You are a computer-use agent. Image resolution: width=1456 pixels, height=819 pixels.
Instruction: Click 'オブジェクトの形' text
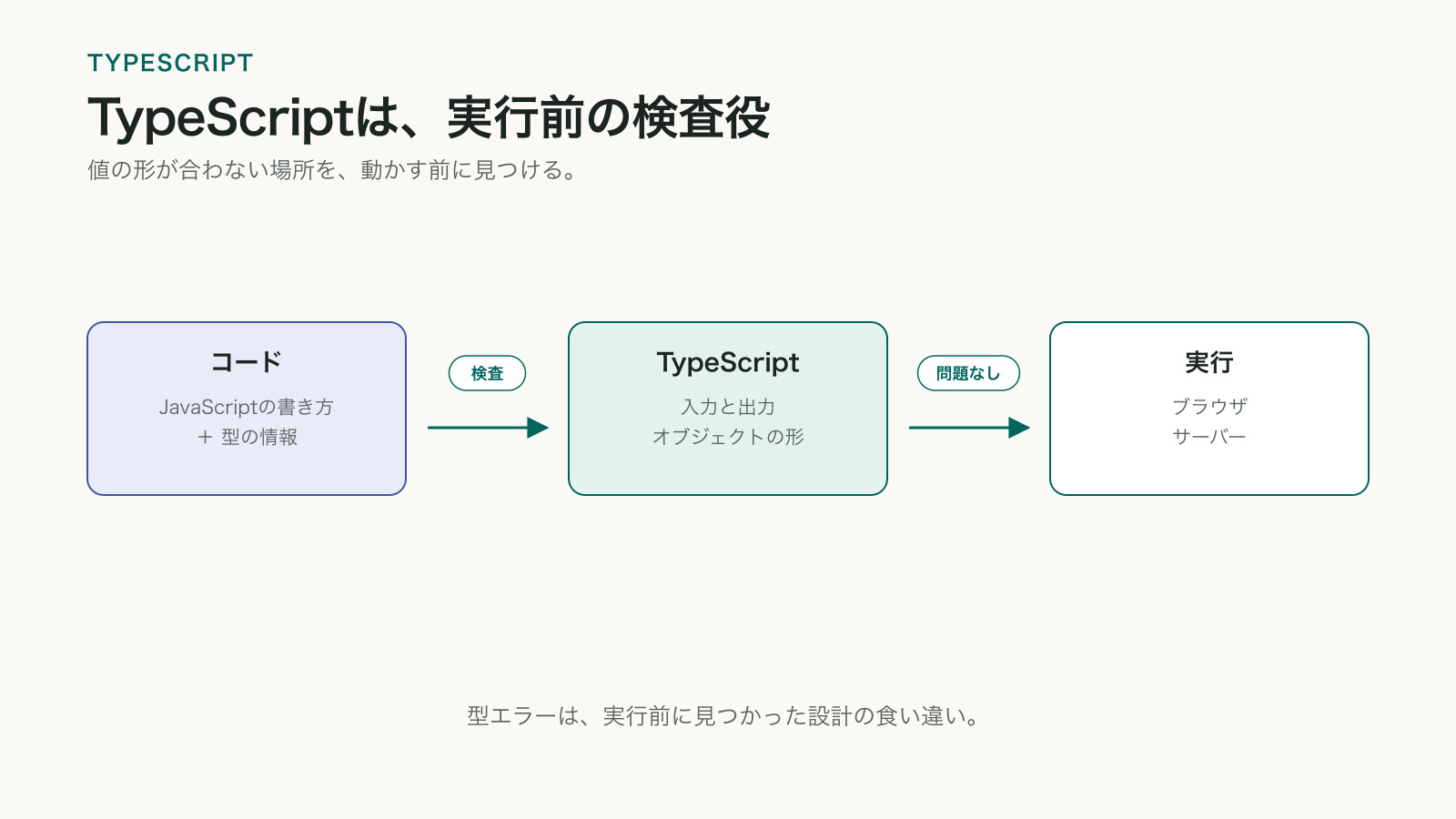pyautogui.click(x=728, y=437)
